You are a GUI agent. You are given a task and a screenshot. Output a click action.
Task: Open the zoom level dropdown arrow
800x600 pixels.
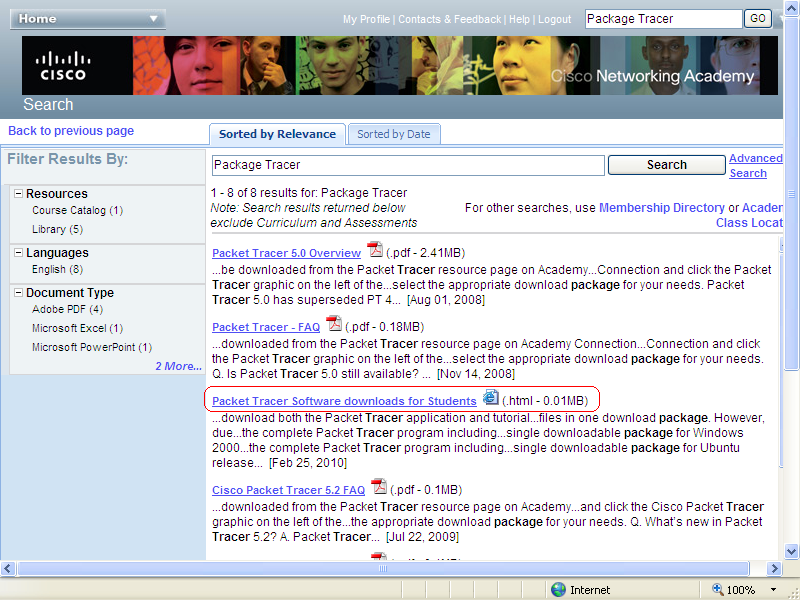[x=773, y=590]
